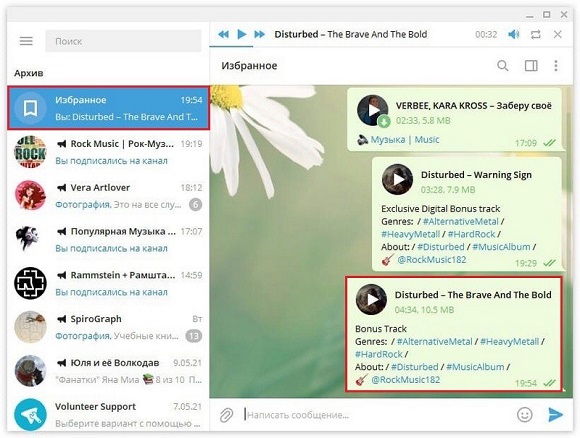Open the Популярная Музыка channel
The width and height of the screenshot is (580, 438).
pos(108,239)
